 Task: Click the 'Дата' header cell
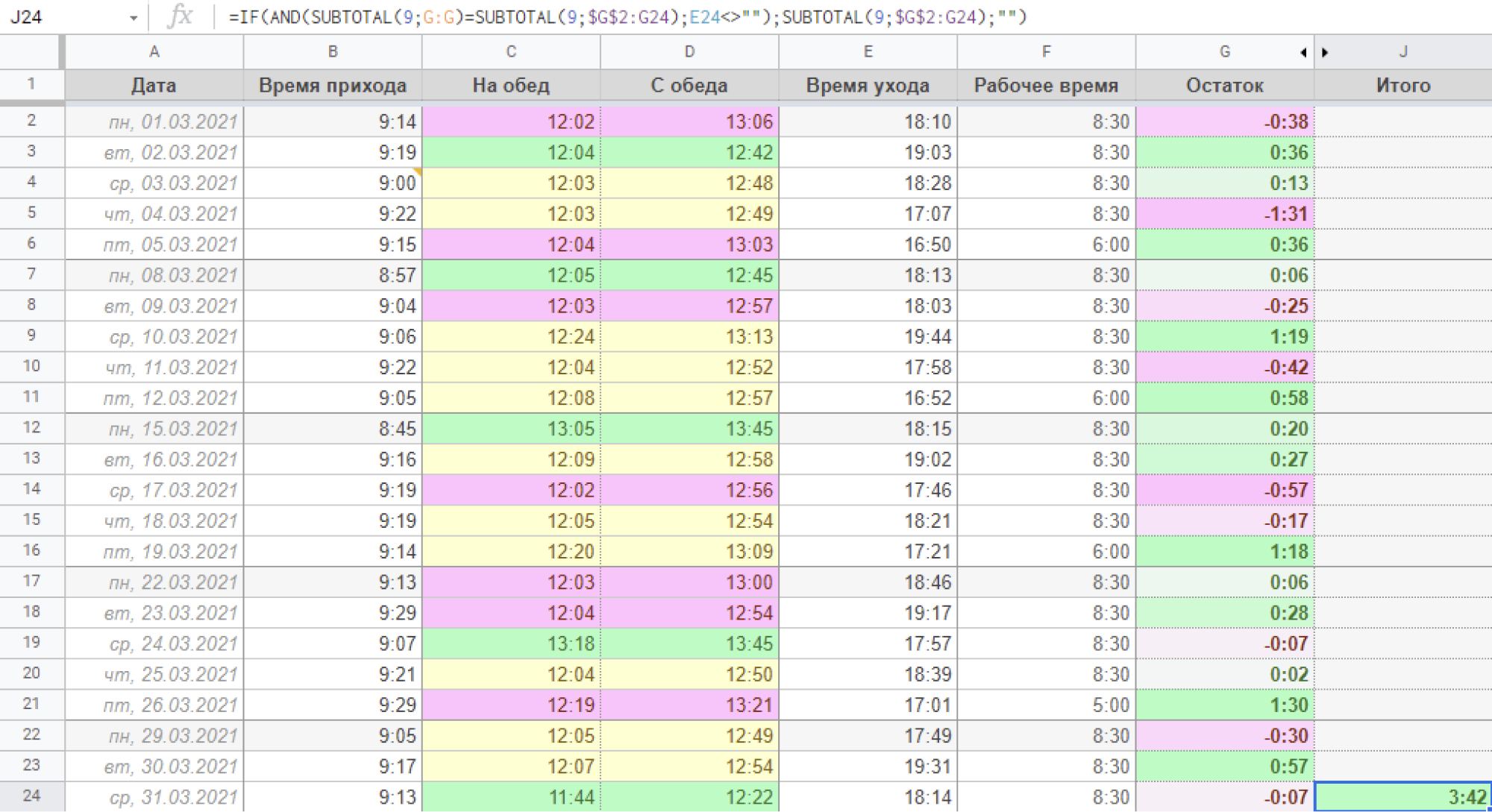tap(154, 85)
